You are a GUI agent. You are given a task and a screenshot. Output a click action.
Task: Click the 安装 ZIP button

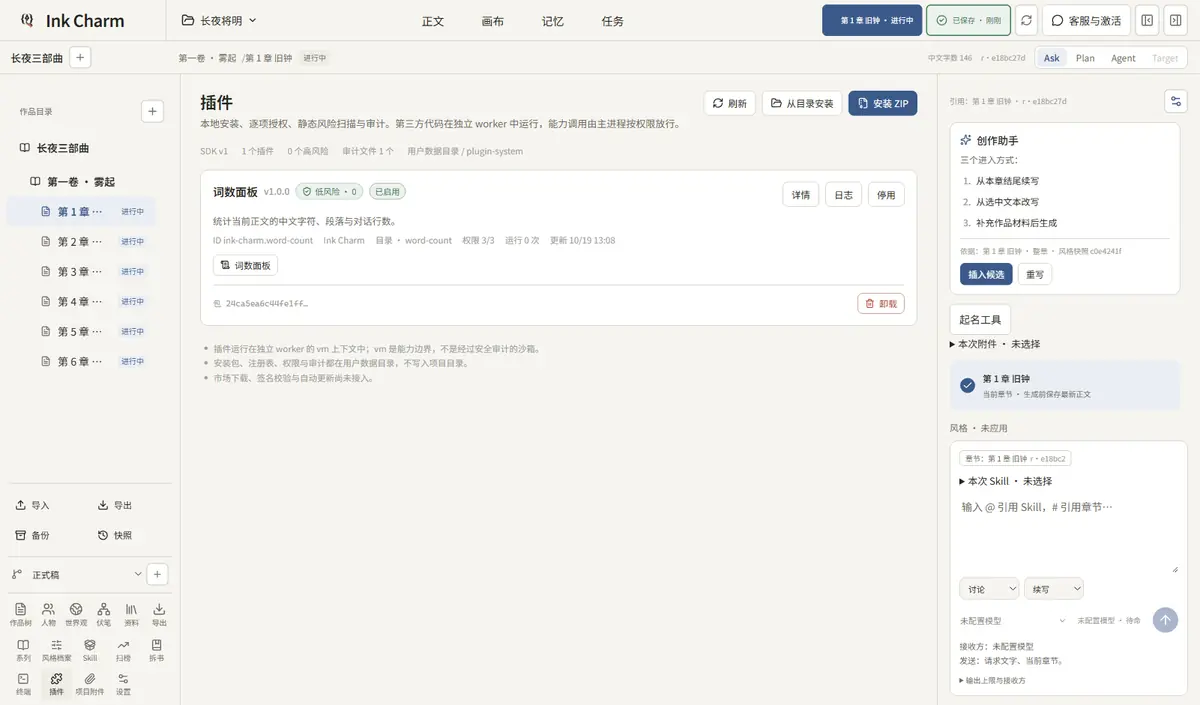point(883,103)
